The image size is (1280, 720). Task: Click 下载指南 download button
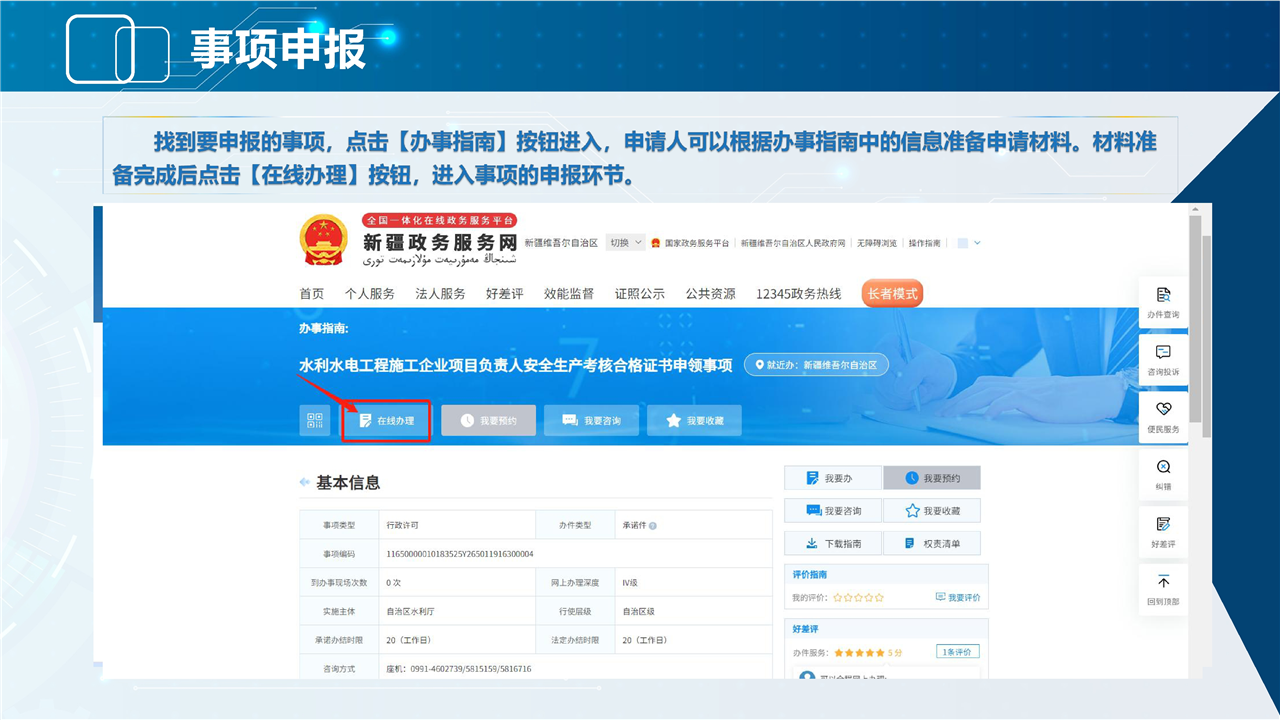(832, 543)
